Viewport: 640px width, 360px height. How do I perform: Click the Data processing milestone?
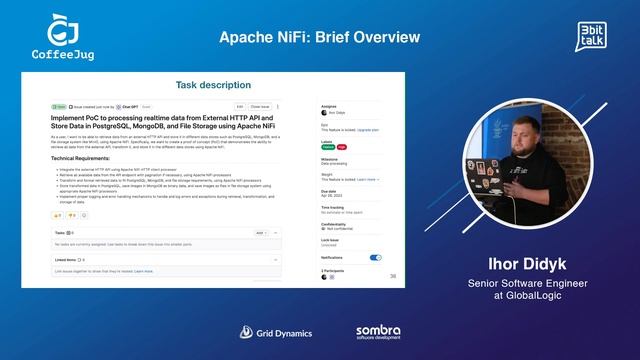pos(334,164)
